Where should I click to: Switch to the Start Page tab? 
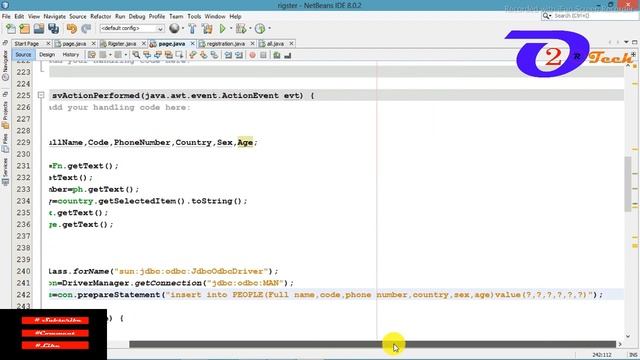(27, 44)
